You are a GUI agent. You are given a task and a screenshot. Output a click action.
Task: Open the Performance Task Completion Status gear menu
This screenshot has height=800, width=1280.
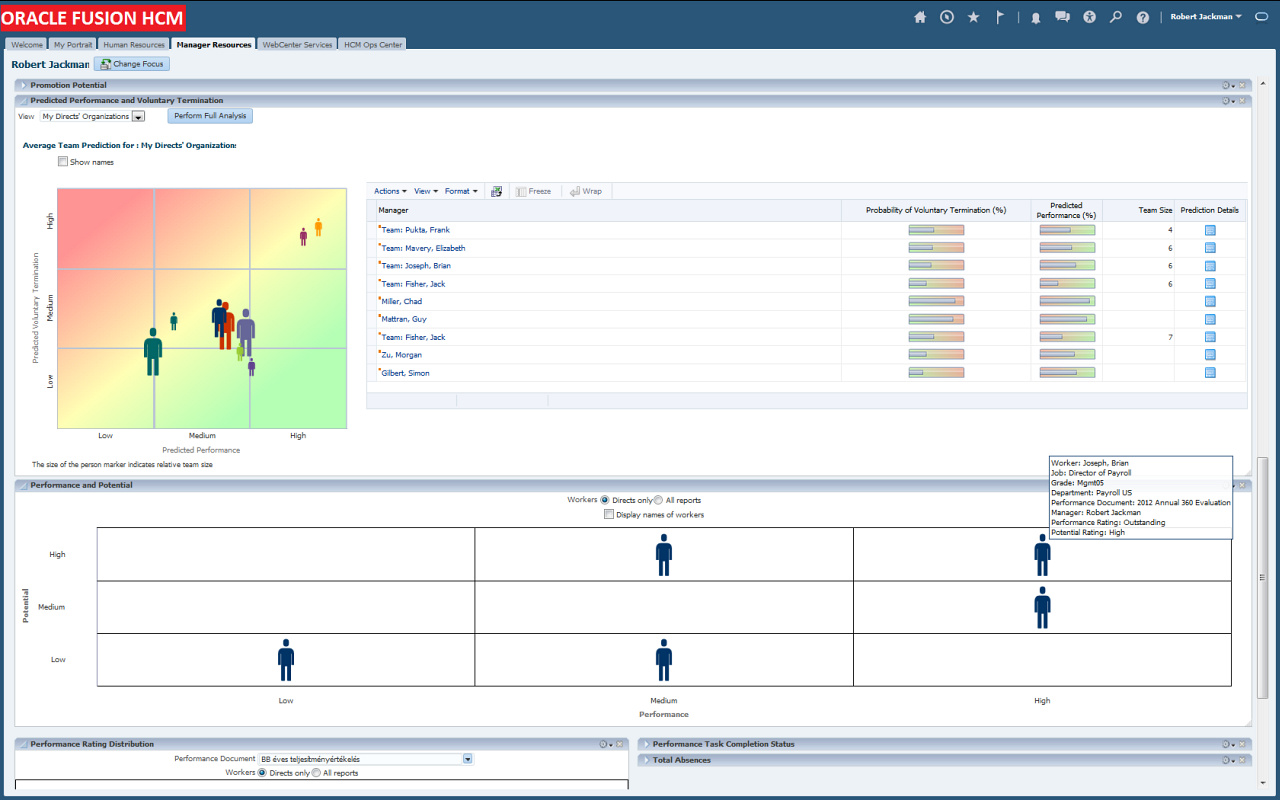pos(1228,744)
